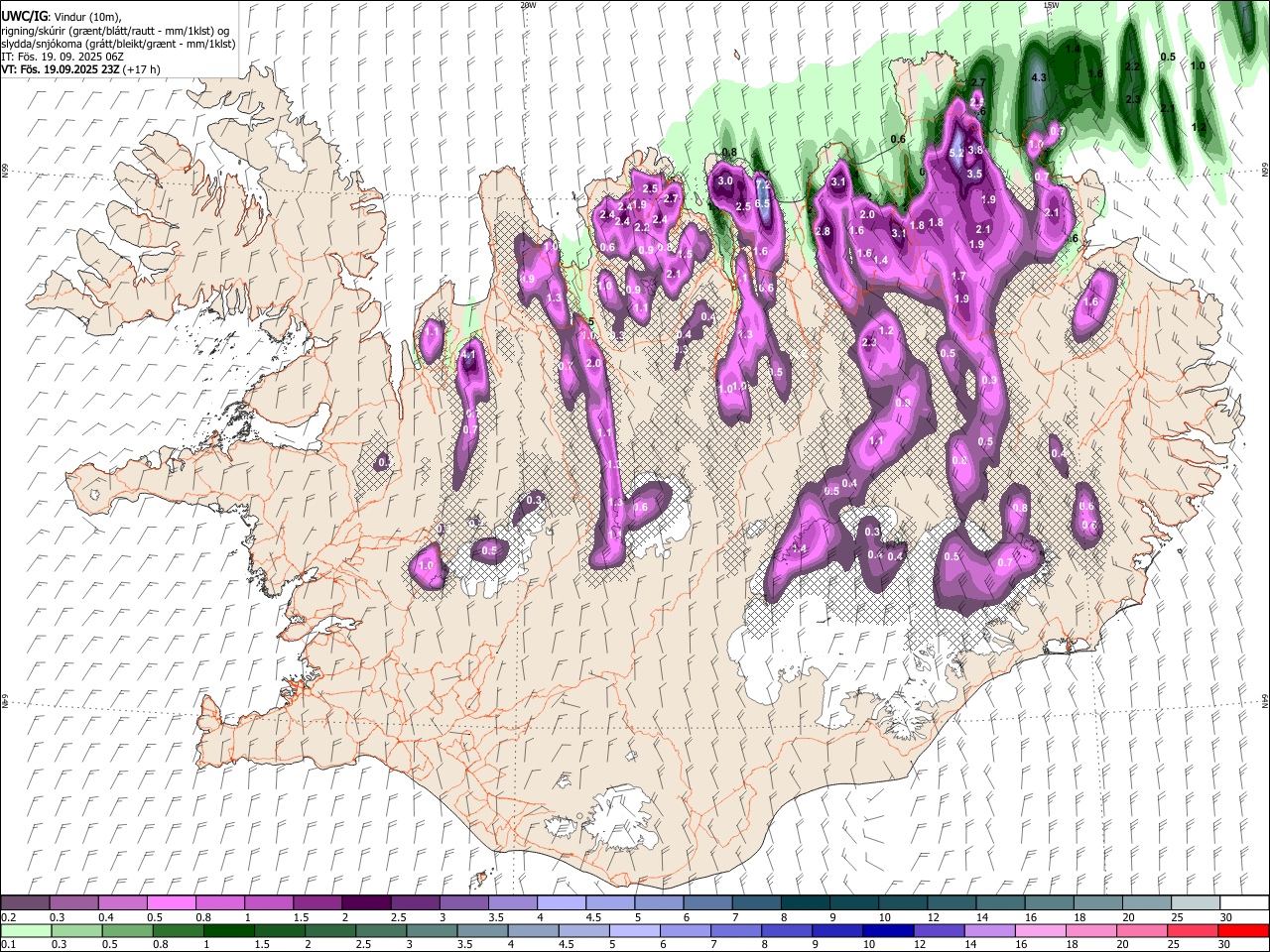Click the snow legend swatch between 8 and 9
This screenshot has width=1270, height=952.
[806, 903]
